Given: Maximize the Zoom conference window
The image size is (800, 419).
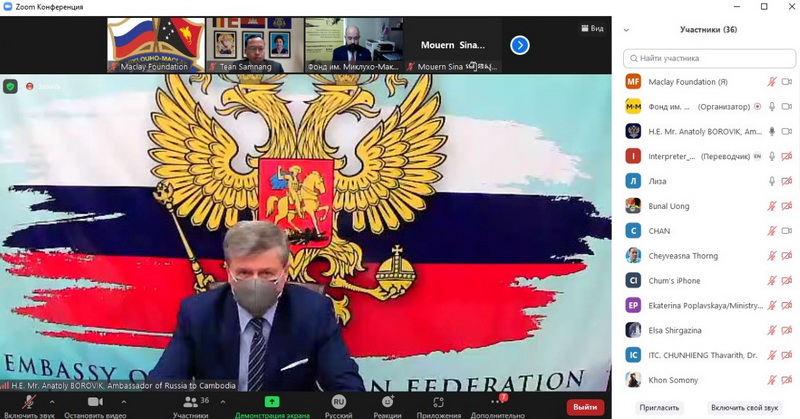Looking at the screenshot, I should point(764,7).
